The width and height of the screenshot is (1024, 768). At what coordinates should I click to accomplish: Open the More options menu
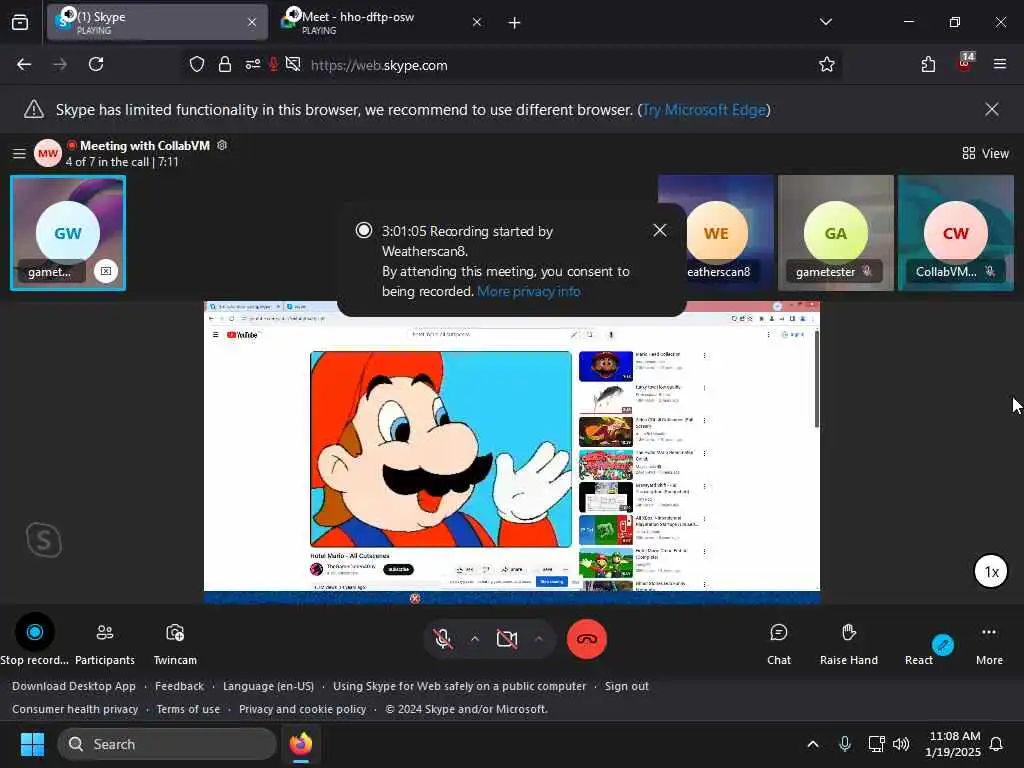989,643
